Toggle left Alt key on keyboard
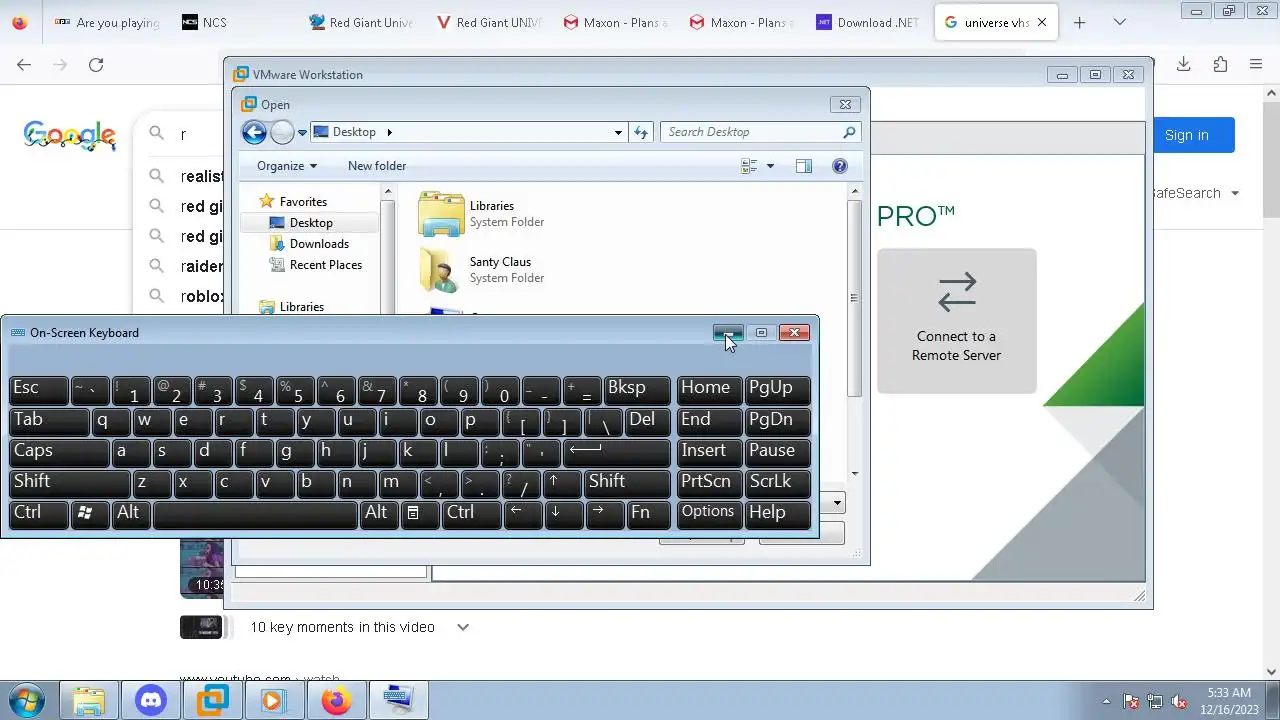The width and height of the screenshot is (1280, 720). tap(131, 513)
